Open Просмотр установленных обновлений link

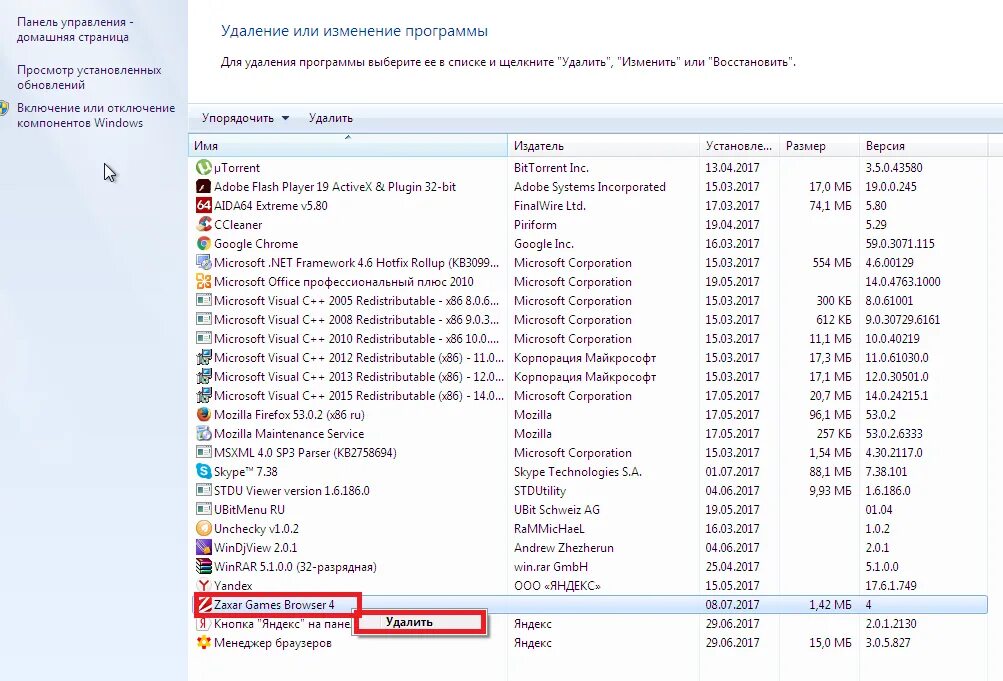click(x=89, y=77)
